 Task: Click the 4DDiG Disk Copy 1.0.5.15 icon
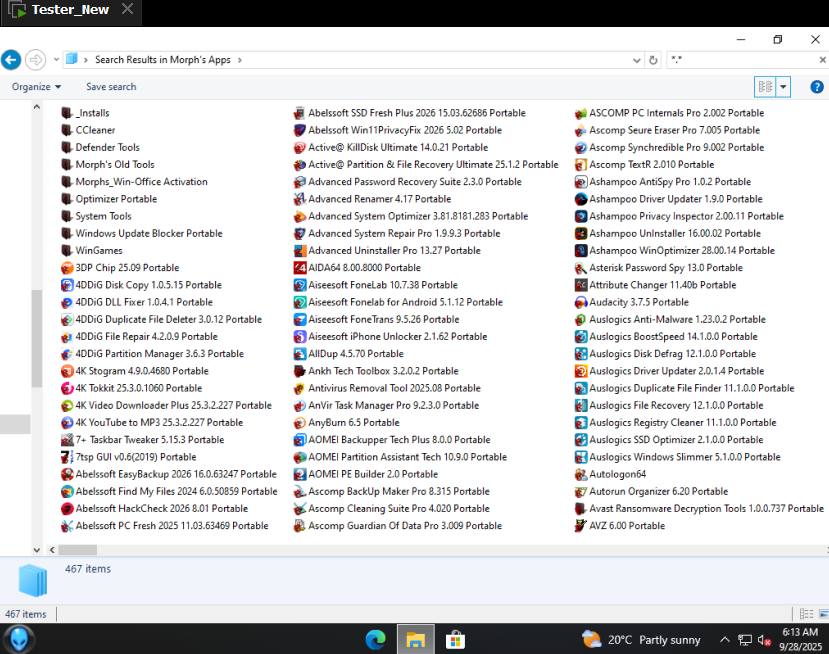point(67,285)
